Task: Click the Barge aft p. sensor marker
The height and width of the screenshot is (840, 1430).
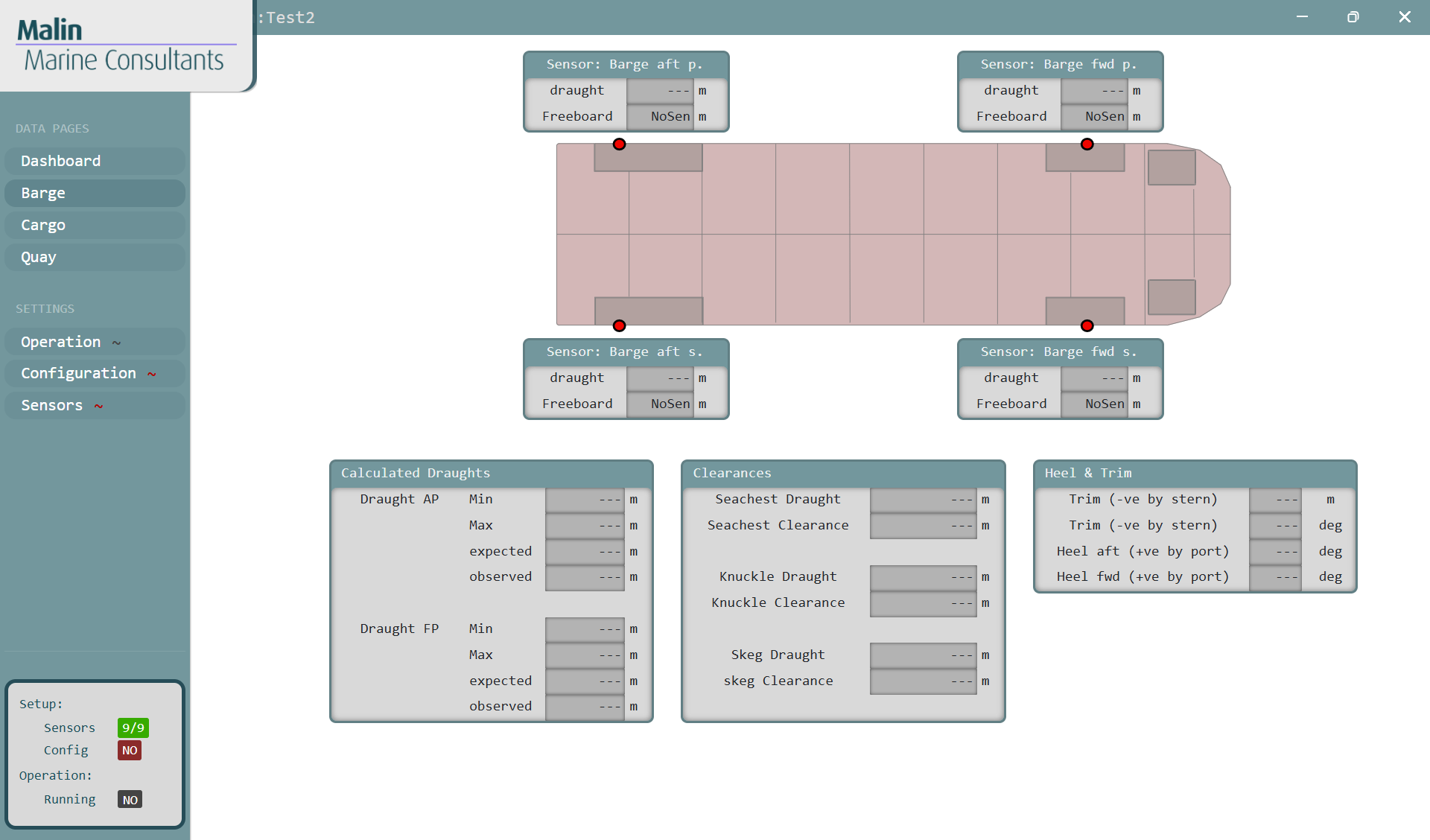Action: point(619,144)
